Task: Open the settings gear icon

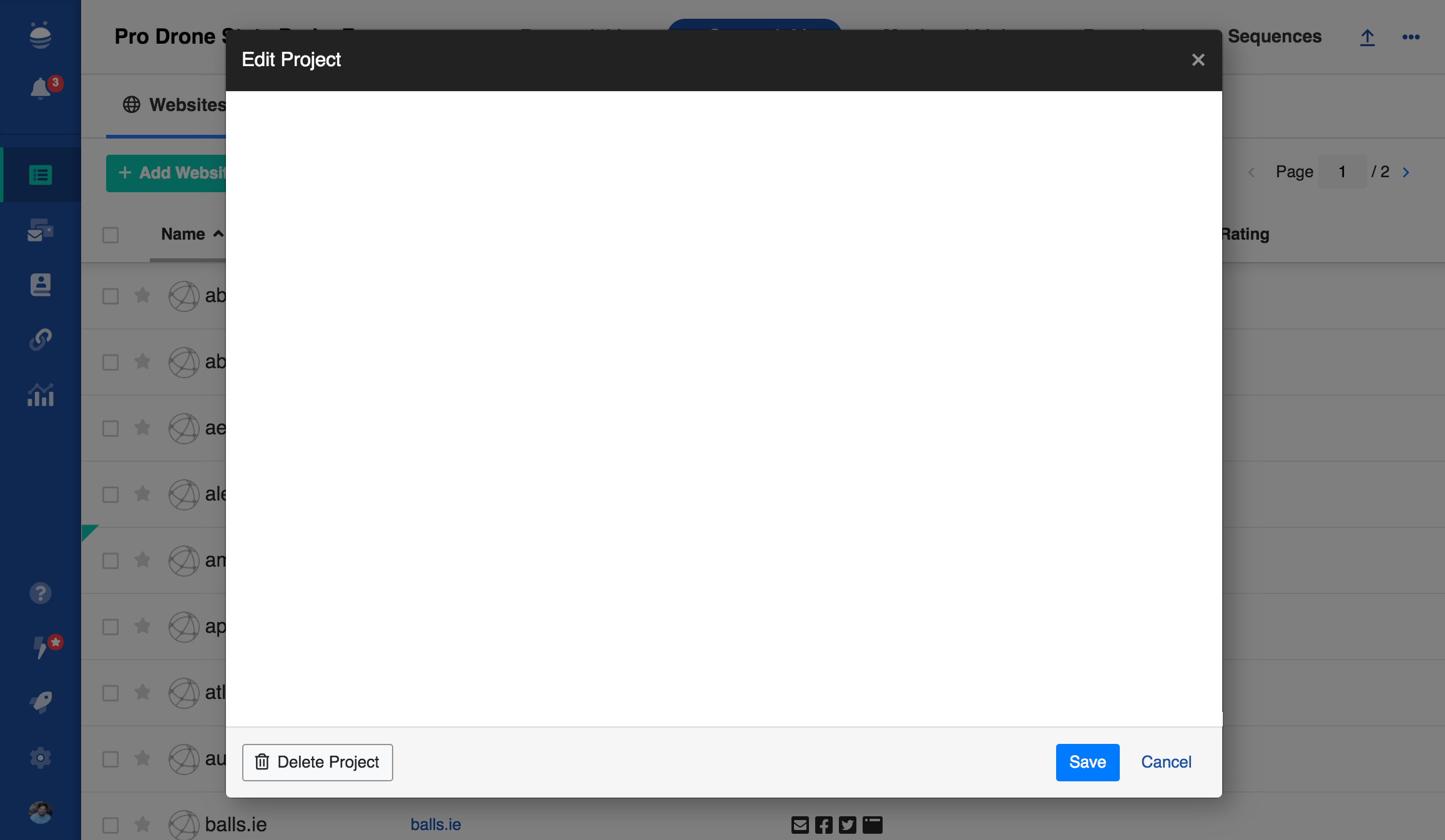Action: click(41, 758)
